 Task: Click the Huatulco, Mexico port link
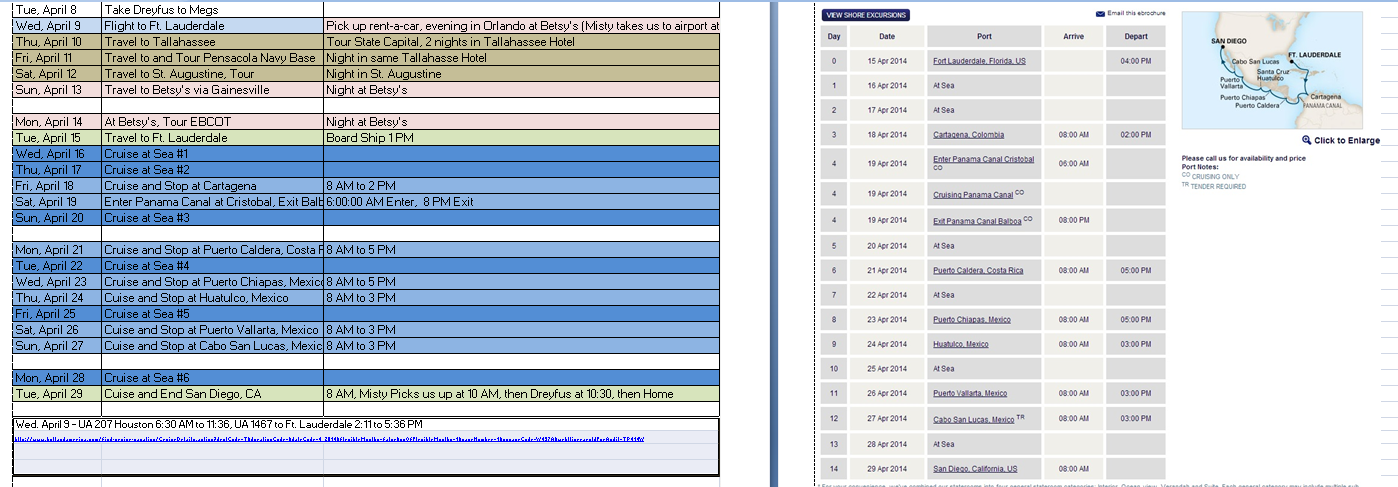point(960,344)
